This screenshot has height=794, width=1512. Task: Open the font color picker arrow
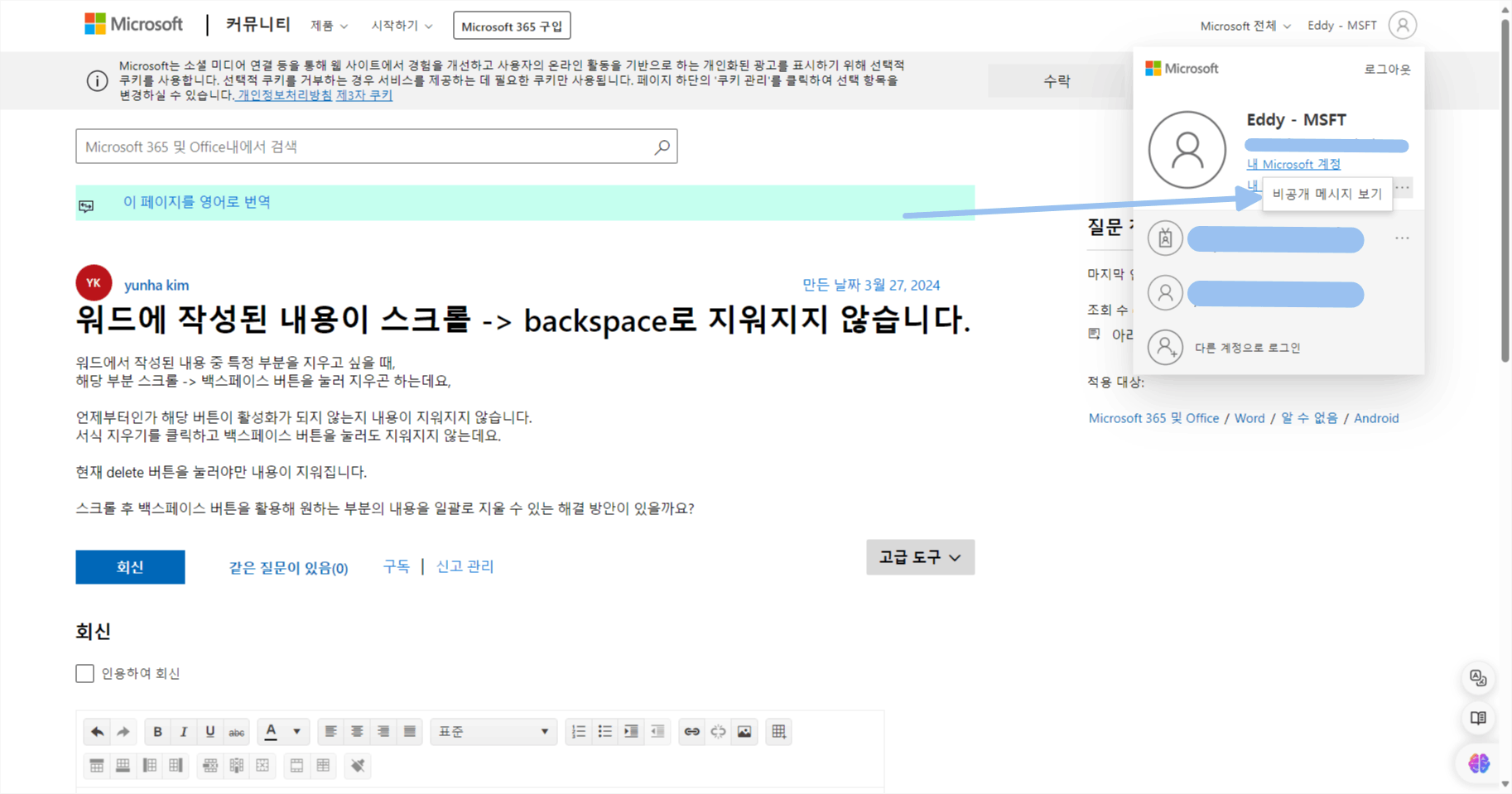click(296, 732)
